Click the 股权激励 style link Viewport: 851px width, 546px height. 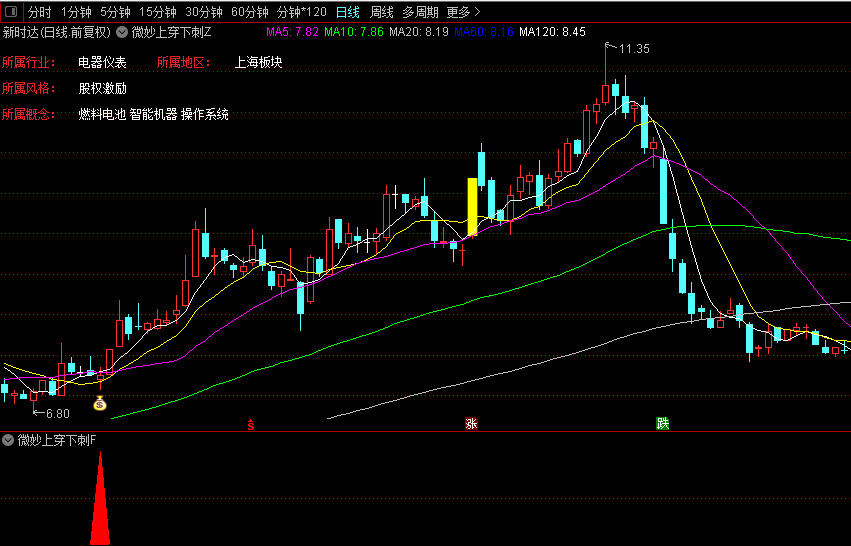103,88
